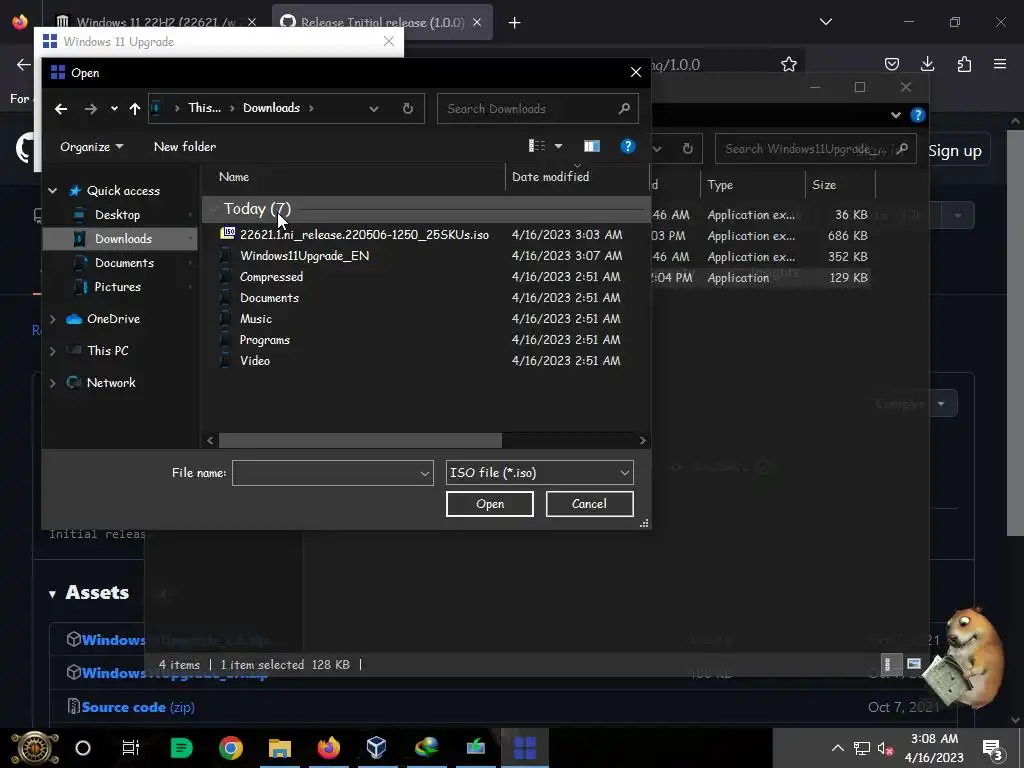Image resolution: width=1024 pixels, height=768 pixels.
Task: Open VirtualBox from taskbar
Action: pos(377,748)
